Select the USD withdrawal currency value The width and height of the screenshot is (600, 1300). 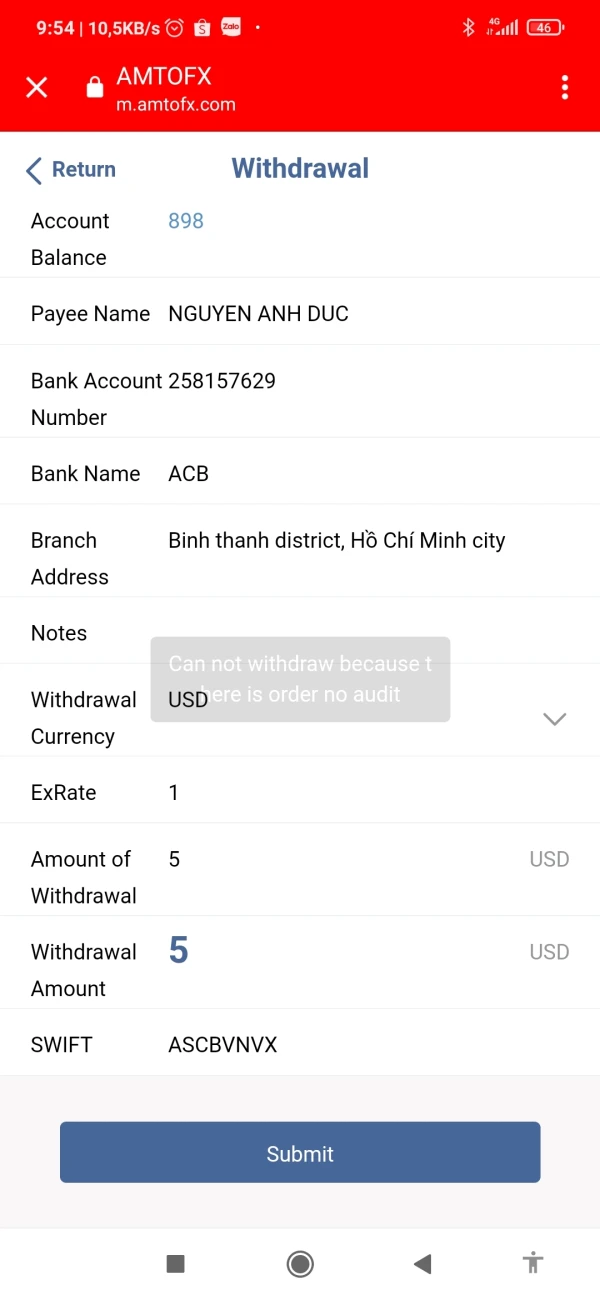pyautogui.click(x=188, y=700)
